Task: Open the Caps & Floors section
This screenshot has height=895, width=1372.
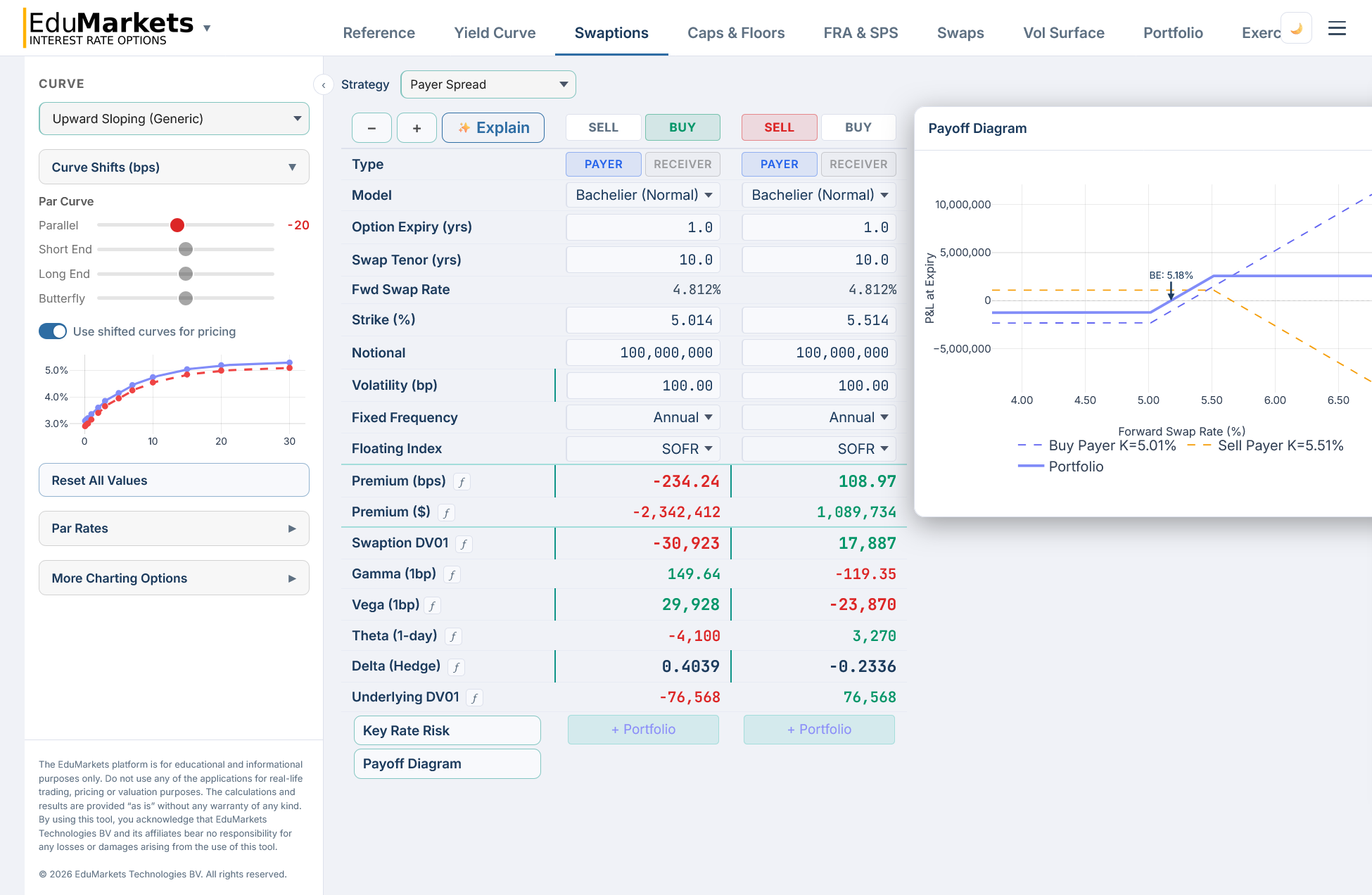Action: click(736, 32)
